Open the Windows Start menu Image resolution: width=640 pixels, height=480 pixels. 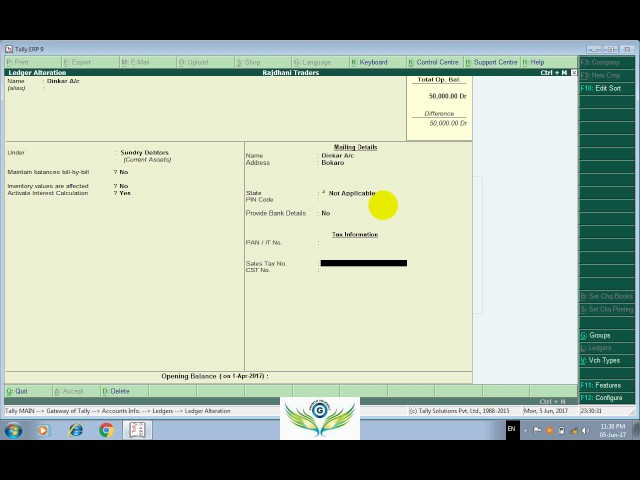click(x=13, y=430)
